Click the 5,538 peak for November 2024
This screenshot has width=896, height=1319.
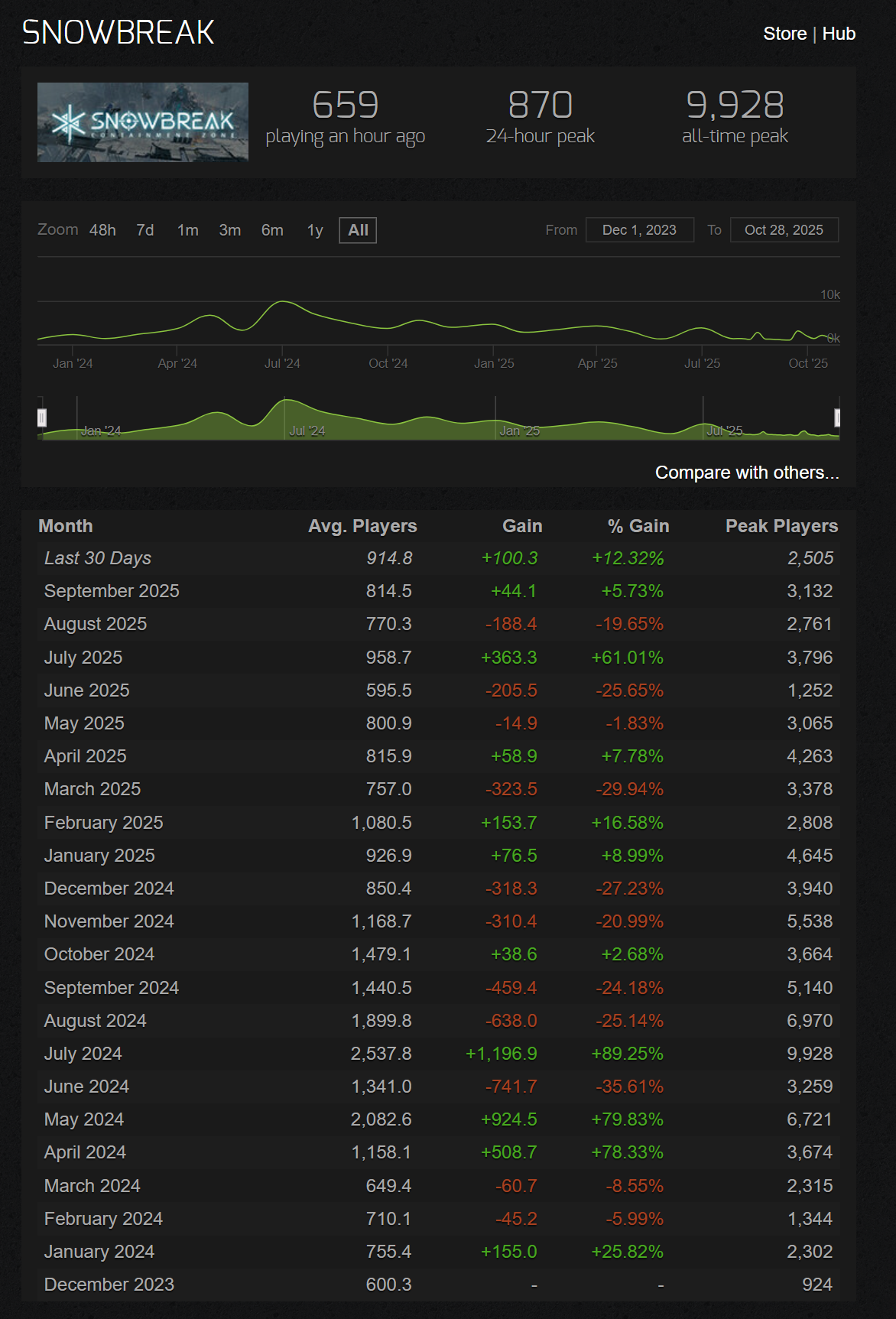coord(810,921)
